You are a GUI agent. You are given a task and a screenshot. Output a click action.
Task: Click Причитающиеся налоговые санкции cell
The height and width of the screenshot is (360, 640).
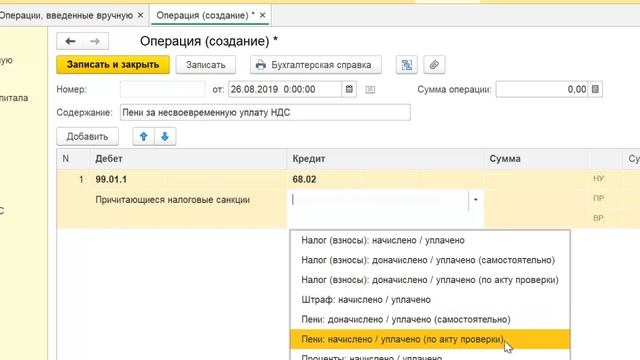coord(188,200)
